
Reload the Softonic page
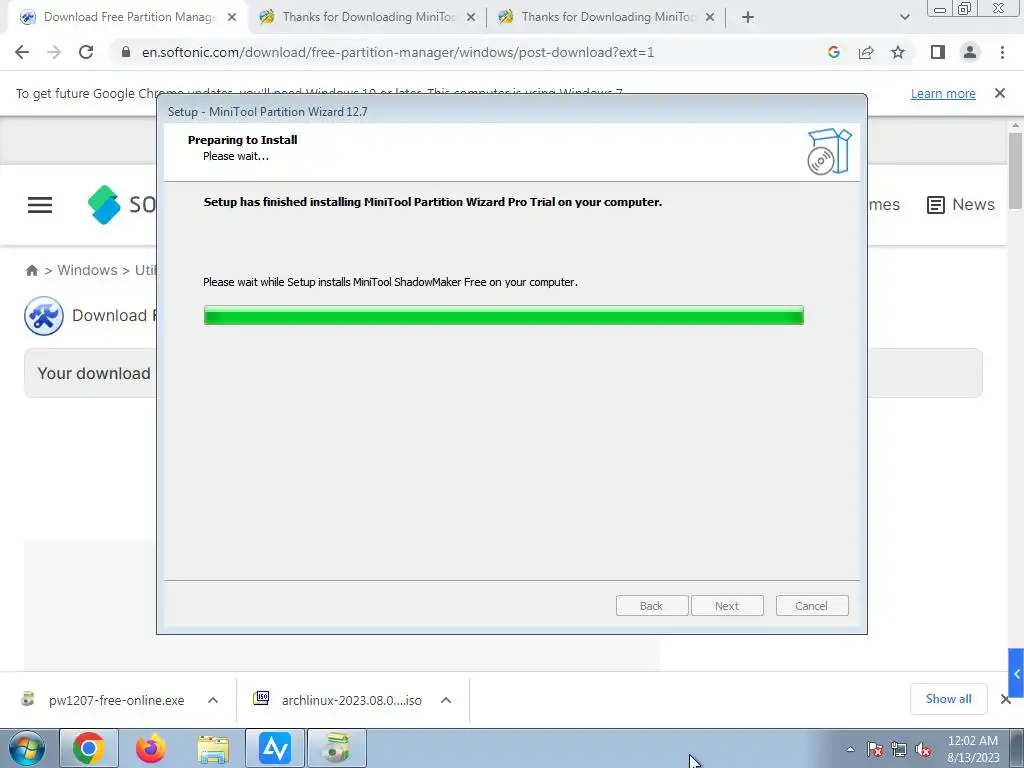tap(86, 52)
